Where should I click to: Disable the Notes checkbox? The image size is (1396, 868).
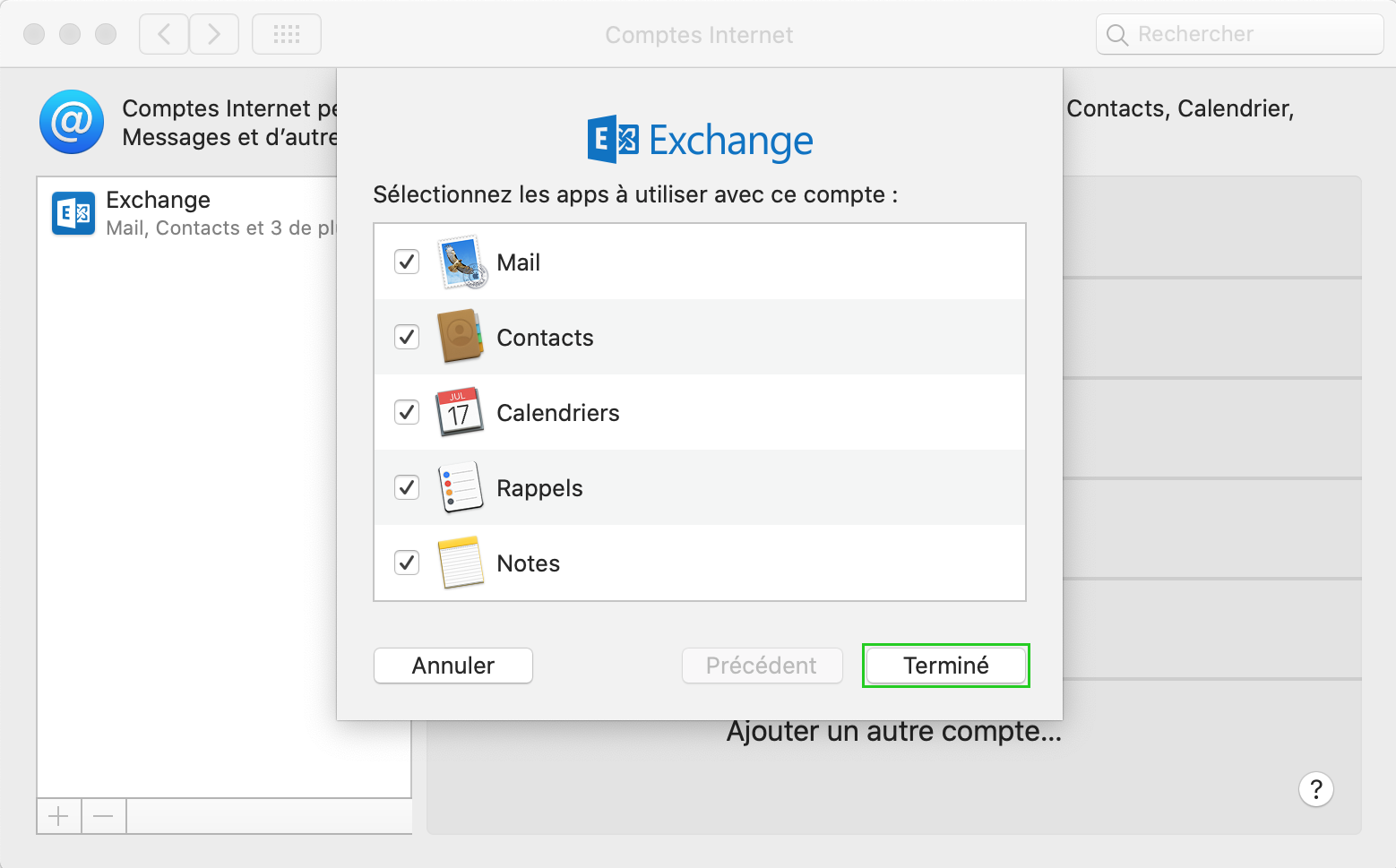[x=407, y=563]
